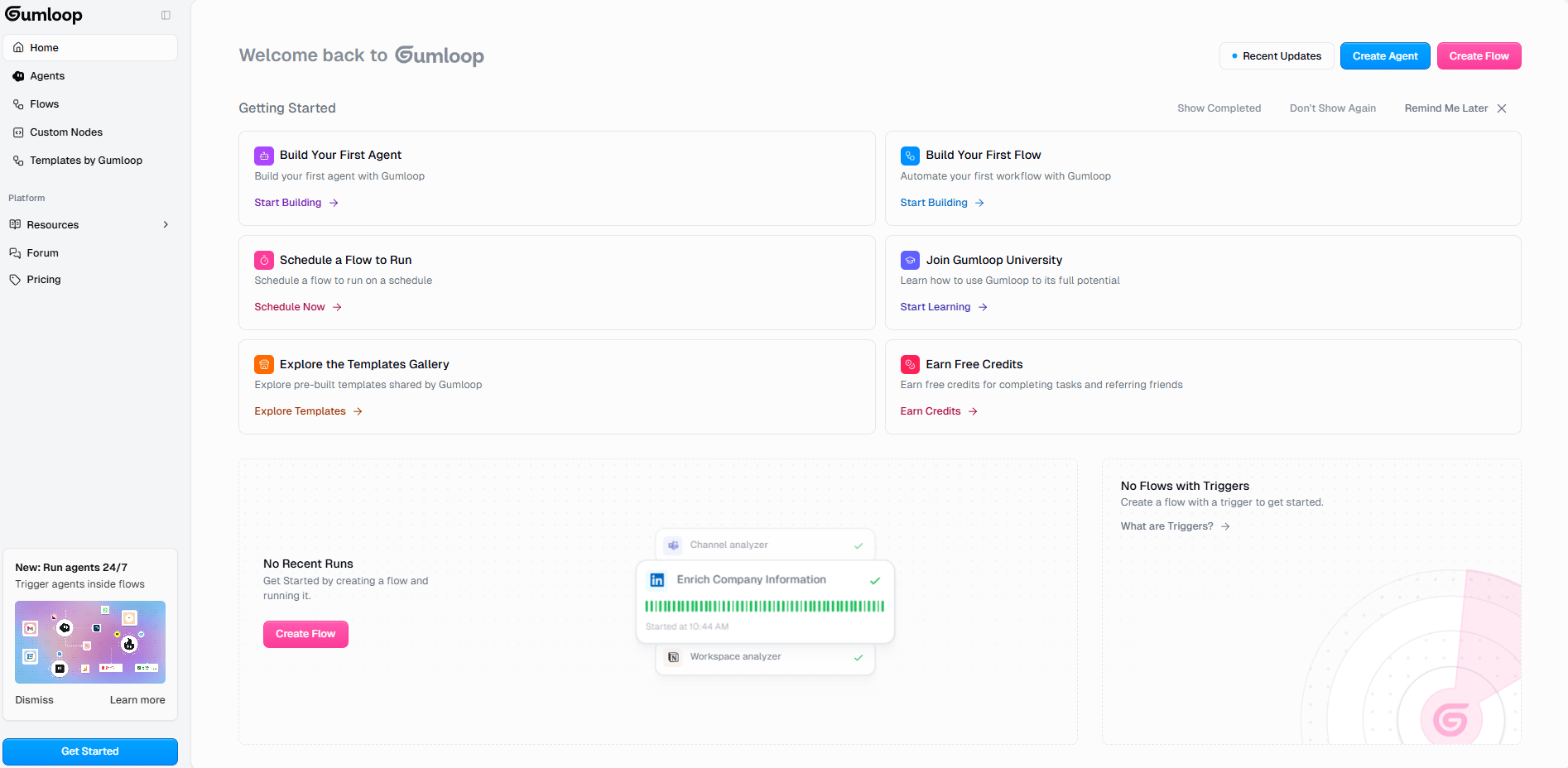Click the Build Your First Agent icon
Viewport: 1568px width, 768px height.
coord(264,156)
